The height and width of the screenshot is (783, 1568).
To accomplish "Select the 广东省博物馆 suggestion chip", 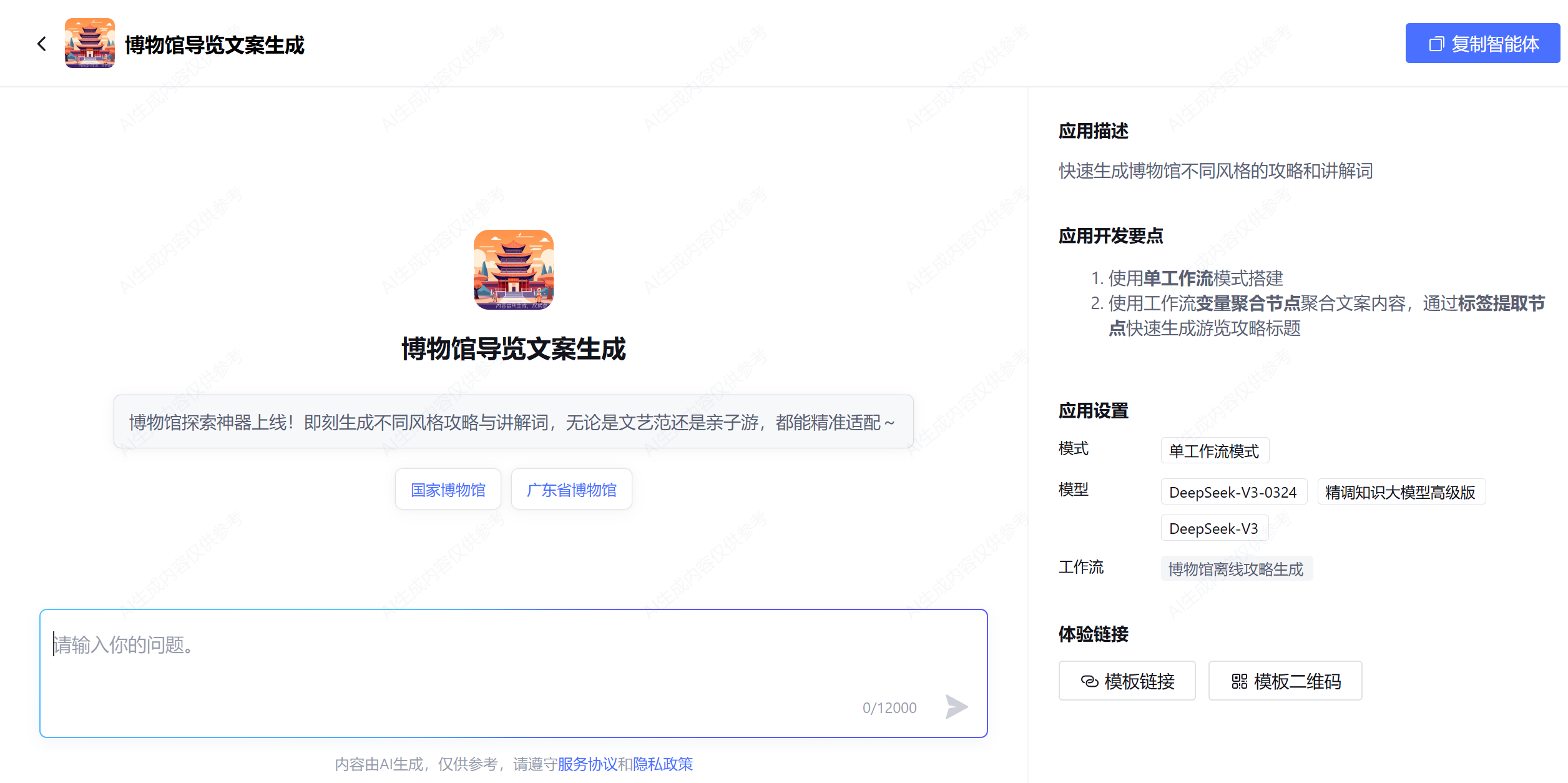I will click(x=571, y=490).
